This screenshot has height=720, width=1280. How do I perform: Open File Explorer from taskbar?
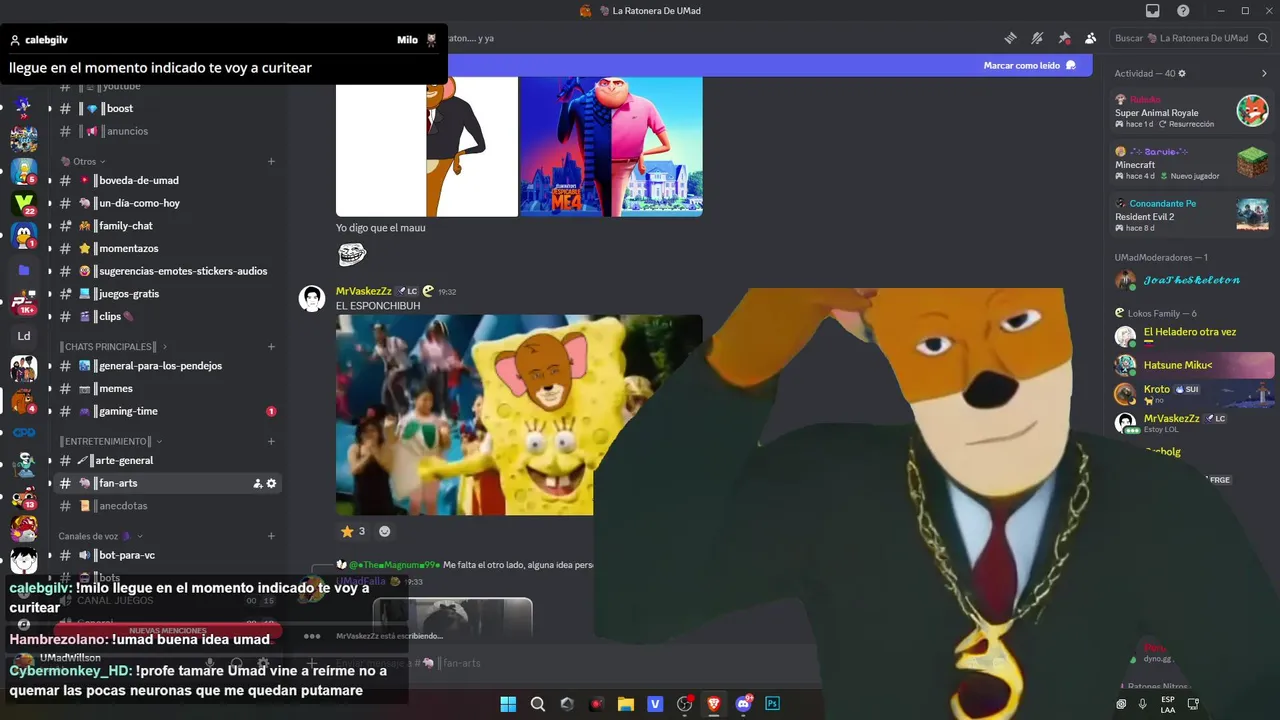(x=626, y=704)
